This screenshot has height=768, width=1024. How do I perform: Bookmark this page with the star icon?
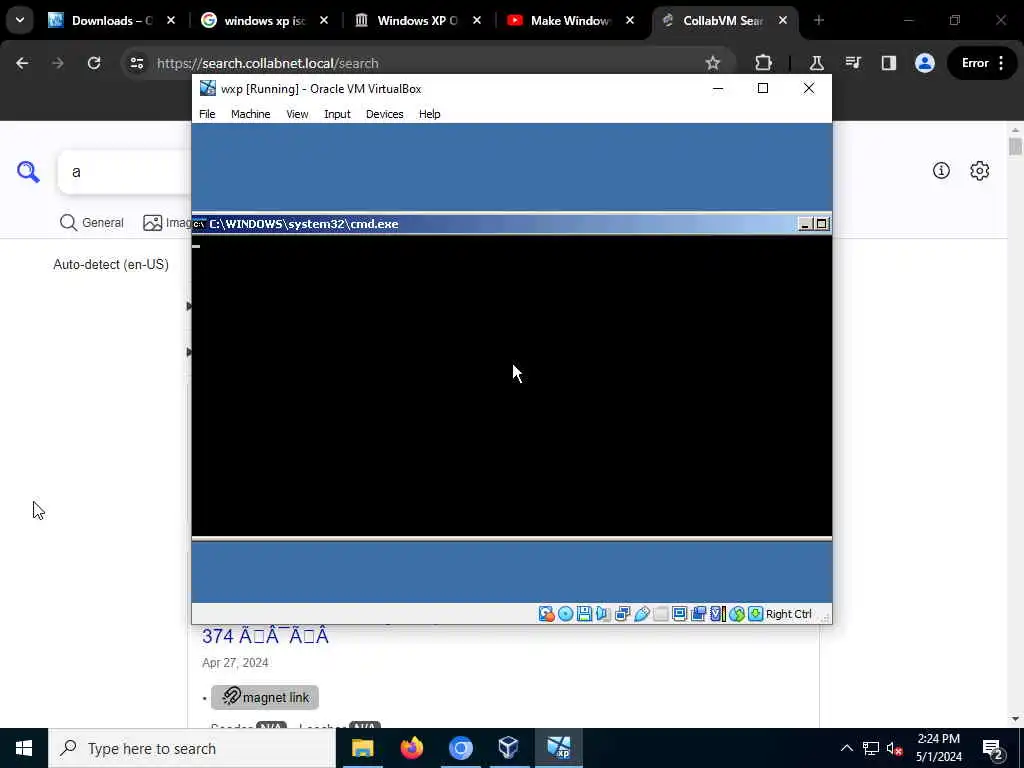712,63
